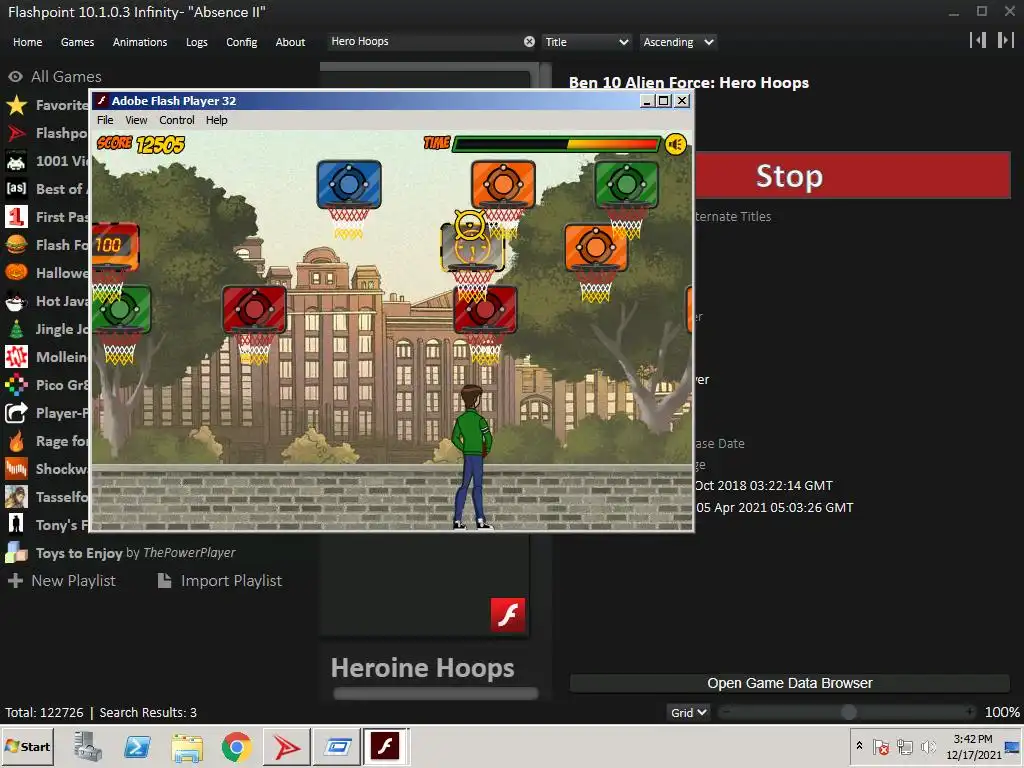This screenshot has height=768, width=1024.
Task: Select the Halloween pumpkin playlist icon
Action: coord(16,273)
